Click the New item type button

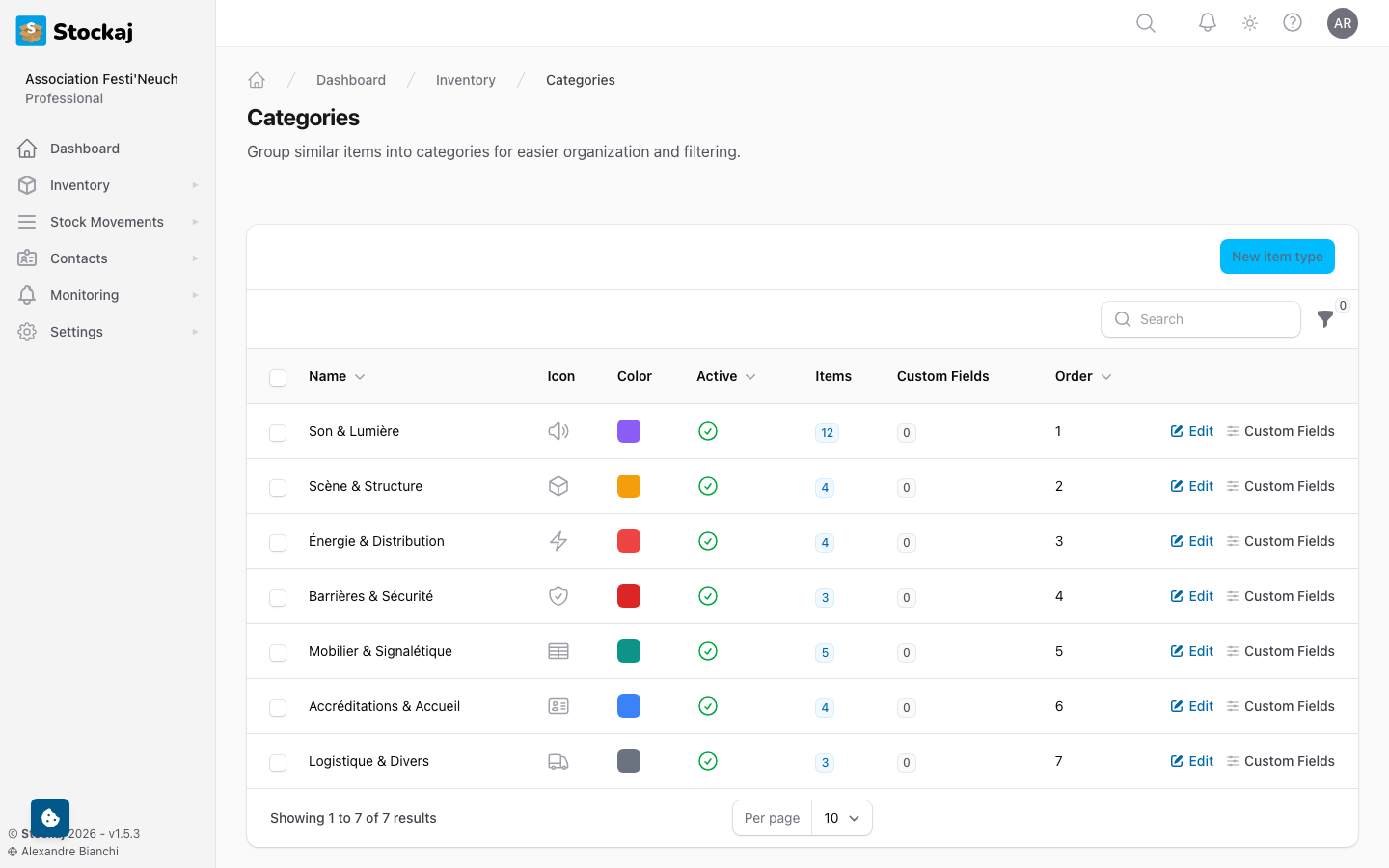pos(1277,257)
